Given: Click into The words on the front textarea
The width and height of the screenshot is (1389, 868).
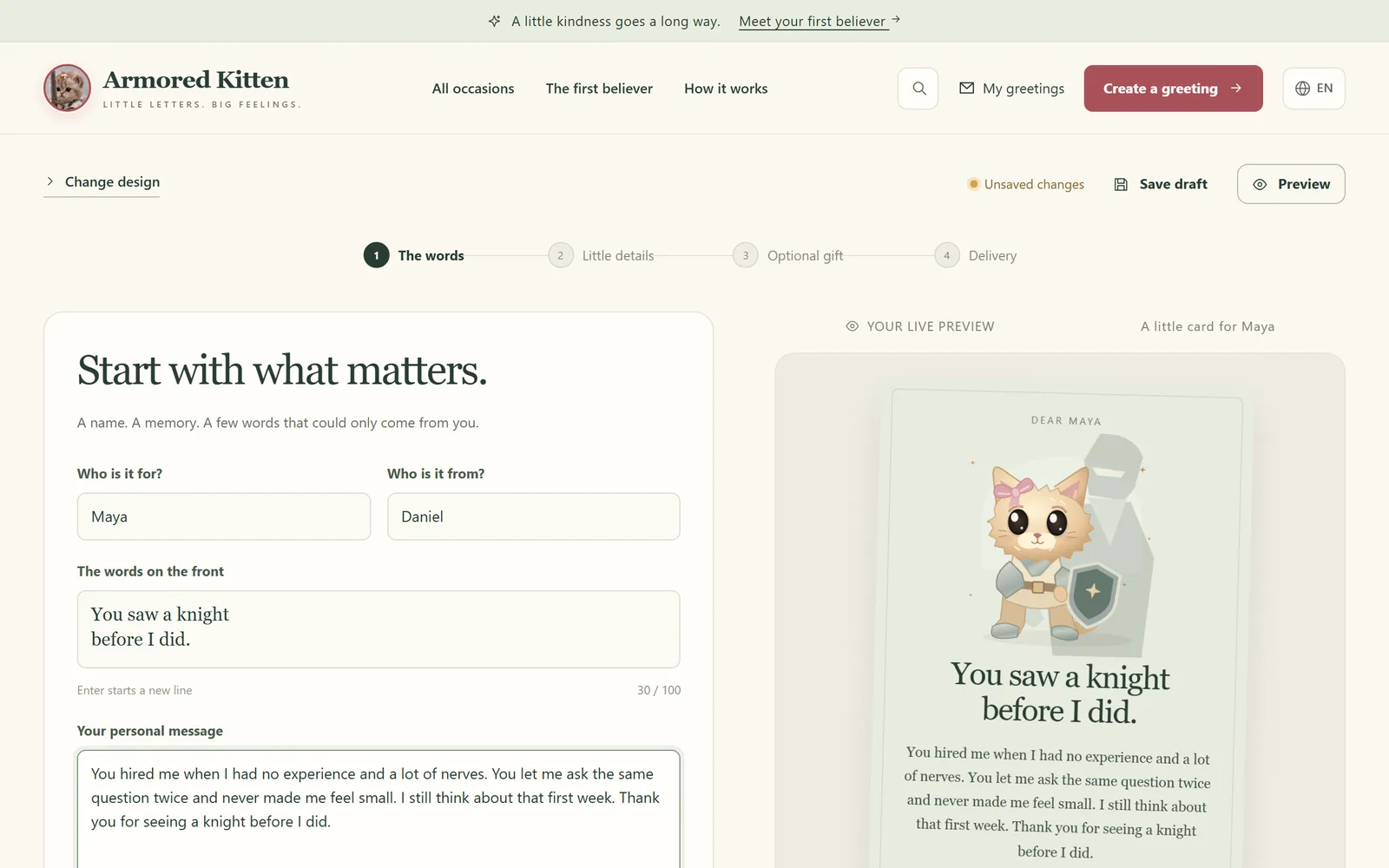Looking at the screenshot, I should tap(379, 629).
